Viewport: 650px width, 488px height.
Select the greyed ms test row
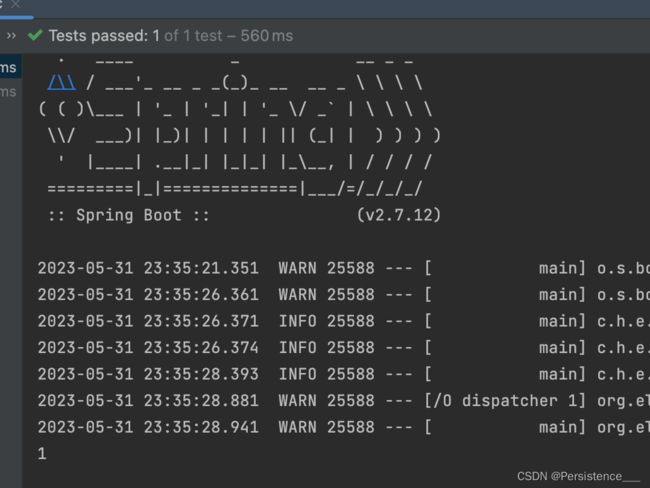pyautogui.click(x=9, y=92)
